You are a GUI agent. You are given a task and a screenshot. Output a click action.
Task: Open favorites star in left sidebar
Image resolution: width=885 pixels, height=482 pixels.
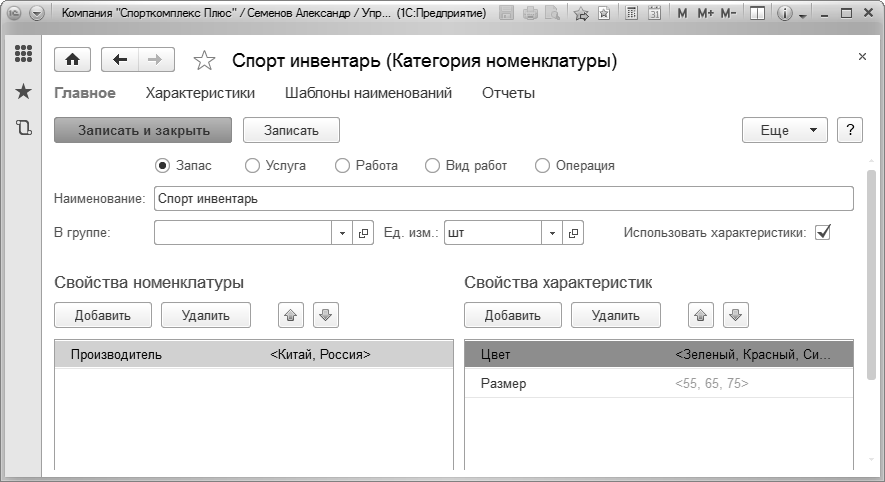point(23,91)
